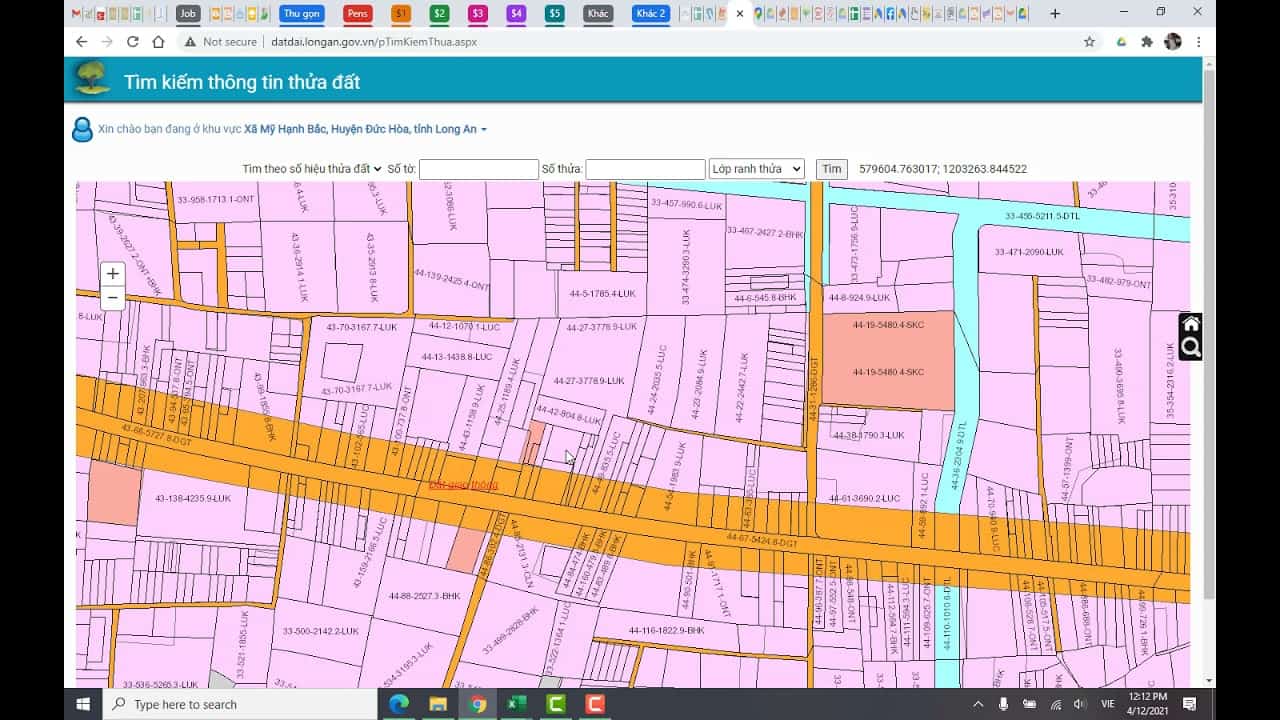This screenshot has height=720, width=1280.
Task: Switch to the 'Thu gọn' tab group
Action: coord(301,13)
